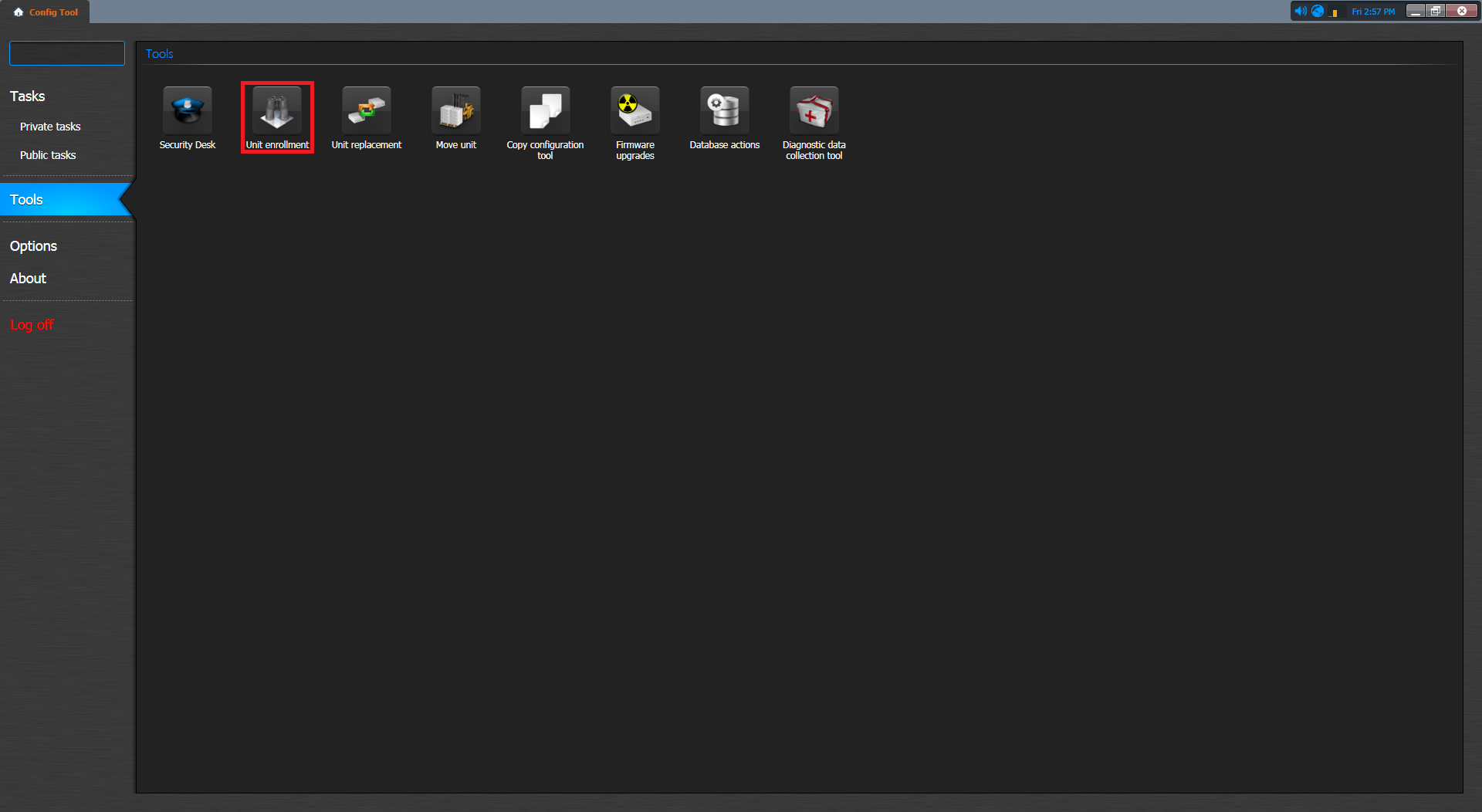This screenshot has width=1482, height=812.
Task: Click the orange resource meter indicator
Action: coord(1335,13)
